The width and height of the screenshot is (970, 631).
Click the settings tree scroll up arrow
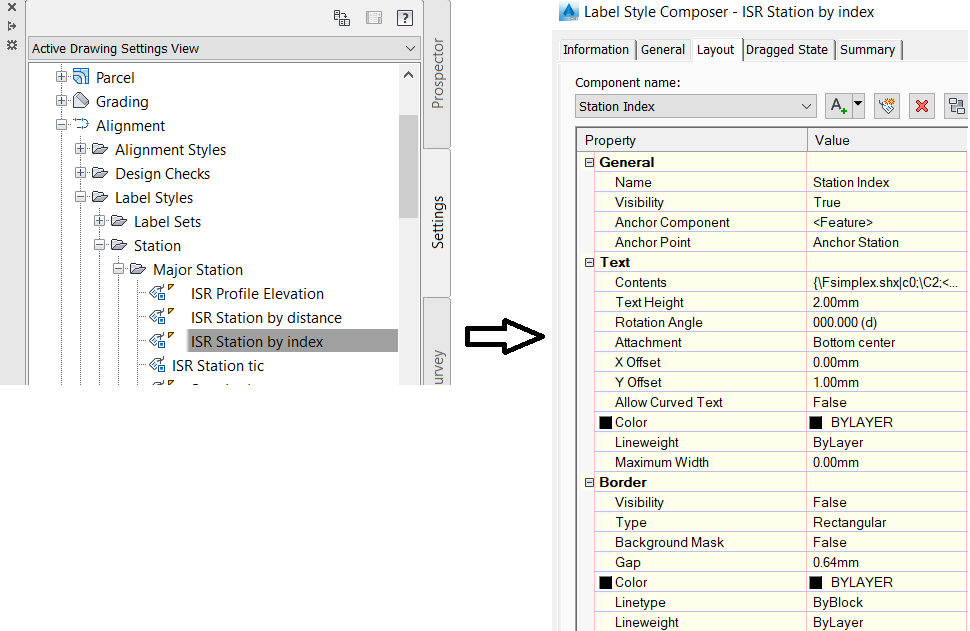coord(408,75)
